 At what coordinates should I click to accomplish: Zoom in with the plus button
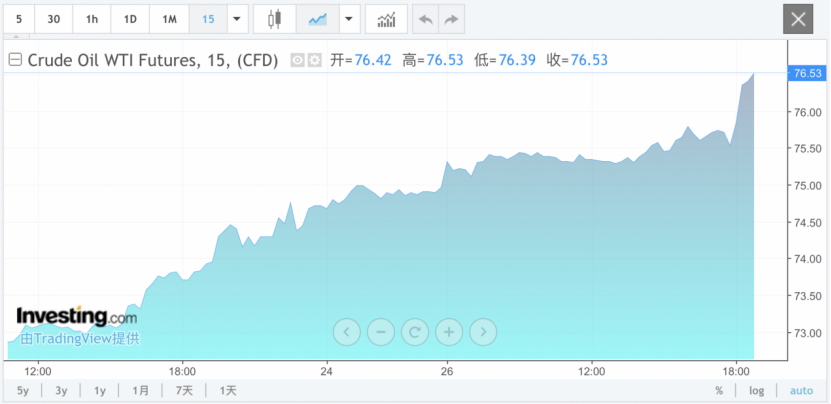(x=449, y=332)
